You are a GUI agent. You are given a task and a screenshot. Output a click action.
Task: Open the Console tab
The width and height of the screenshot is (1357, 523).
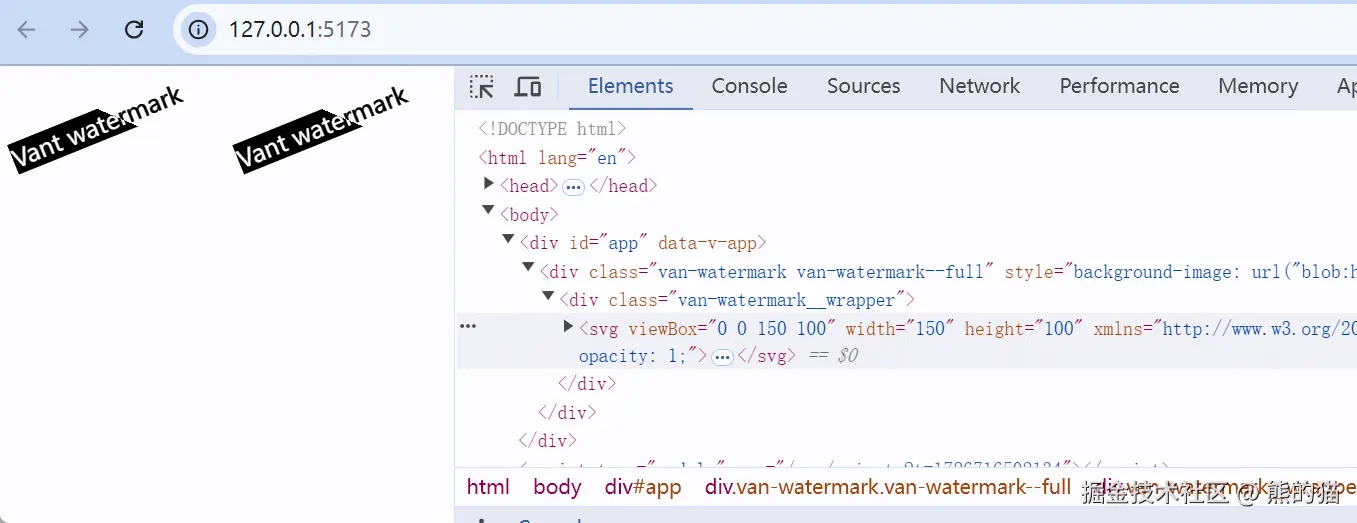click(749, 86)
